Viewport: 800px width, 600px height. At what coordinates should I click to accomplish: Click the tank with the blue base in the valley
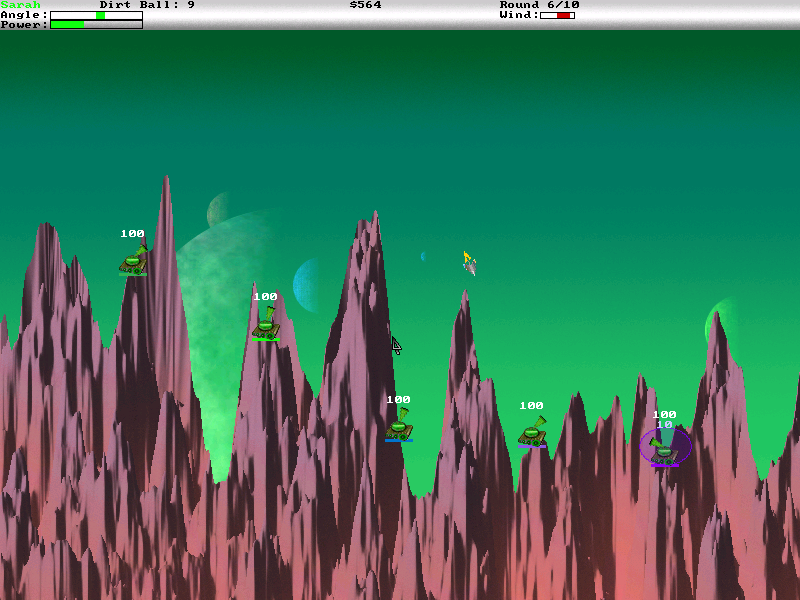(399, 427)
